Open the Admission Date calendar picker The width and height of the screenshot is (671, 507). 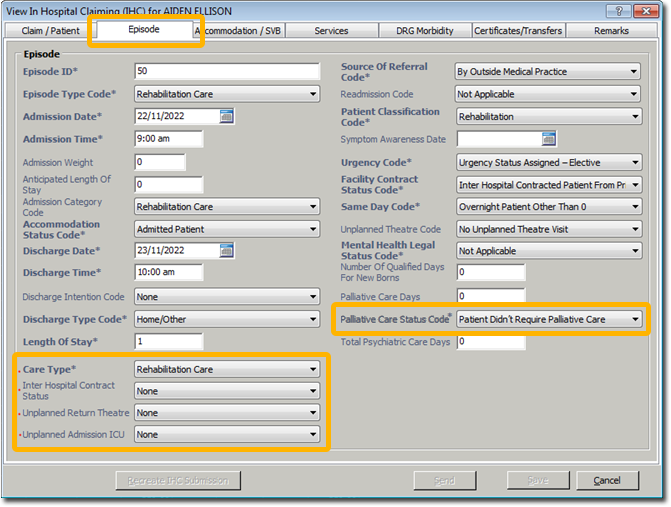227,116
